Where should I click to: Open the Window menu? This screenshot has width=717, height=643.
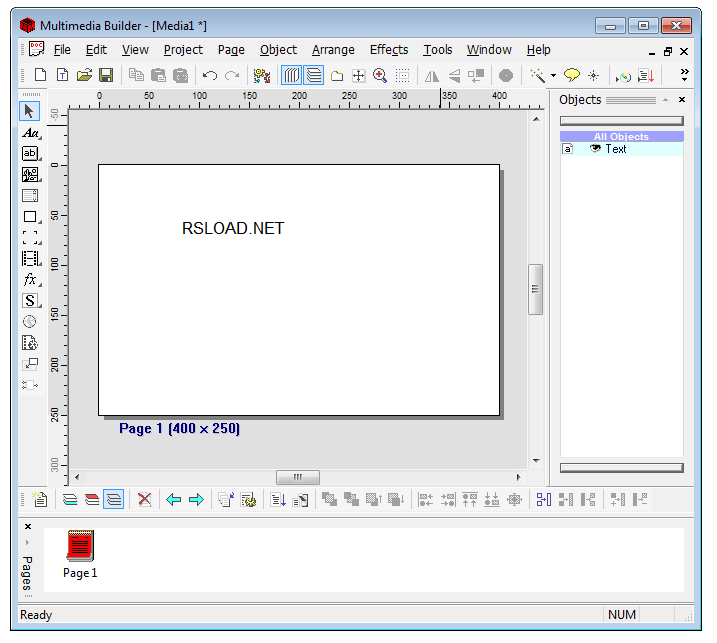point(489,49)
